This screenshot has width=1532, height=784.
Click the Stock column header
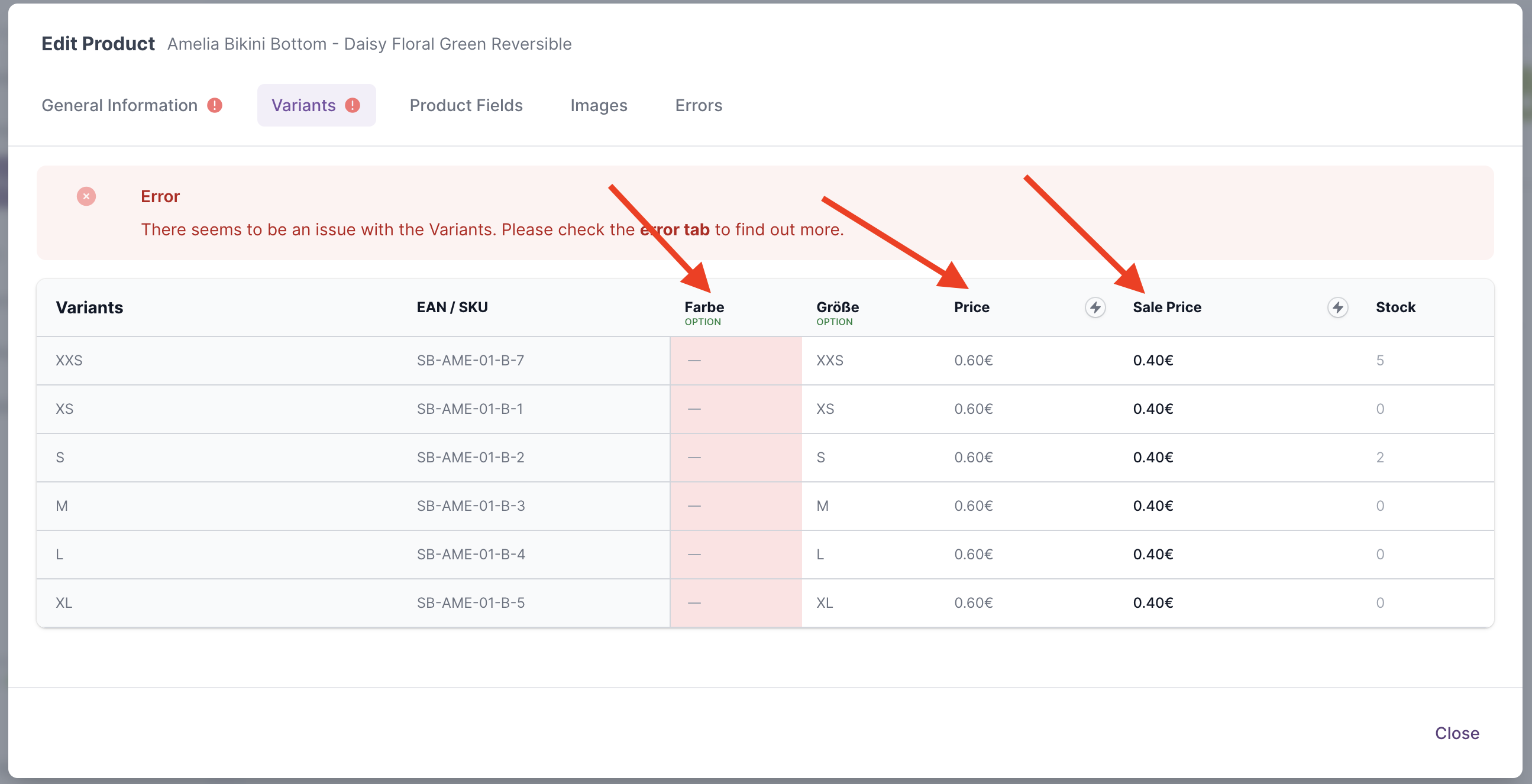(1395, 307)
